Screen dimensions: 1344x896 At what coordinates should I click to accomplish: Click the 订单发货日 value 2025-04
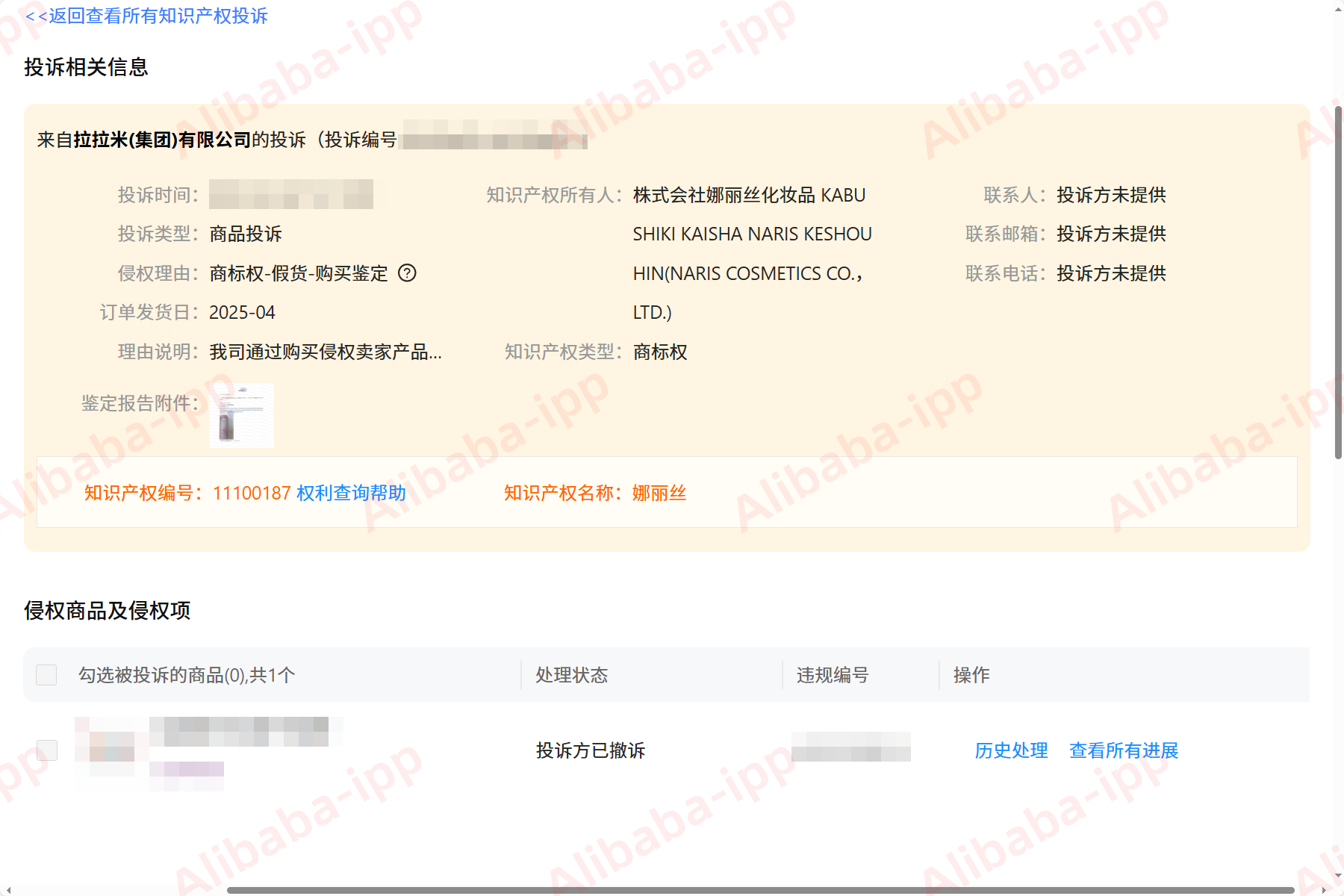click(242, 312)
